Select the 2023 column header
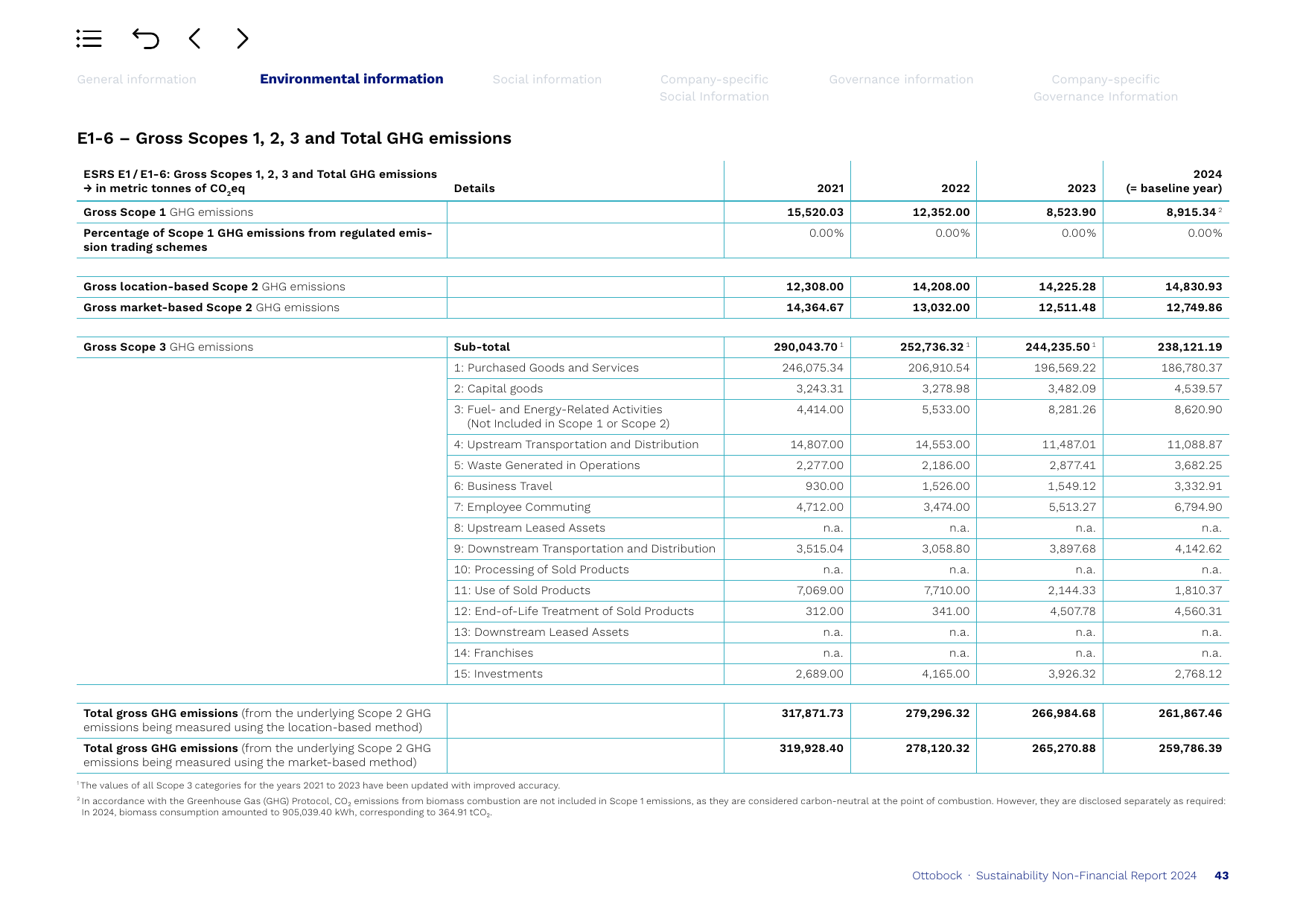Viewport: 1306px width, 924px height. click(1081, 188)
